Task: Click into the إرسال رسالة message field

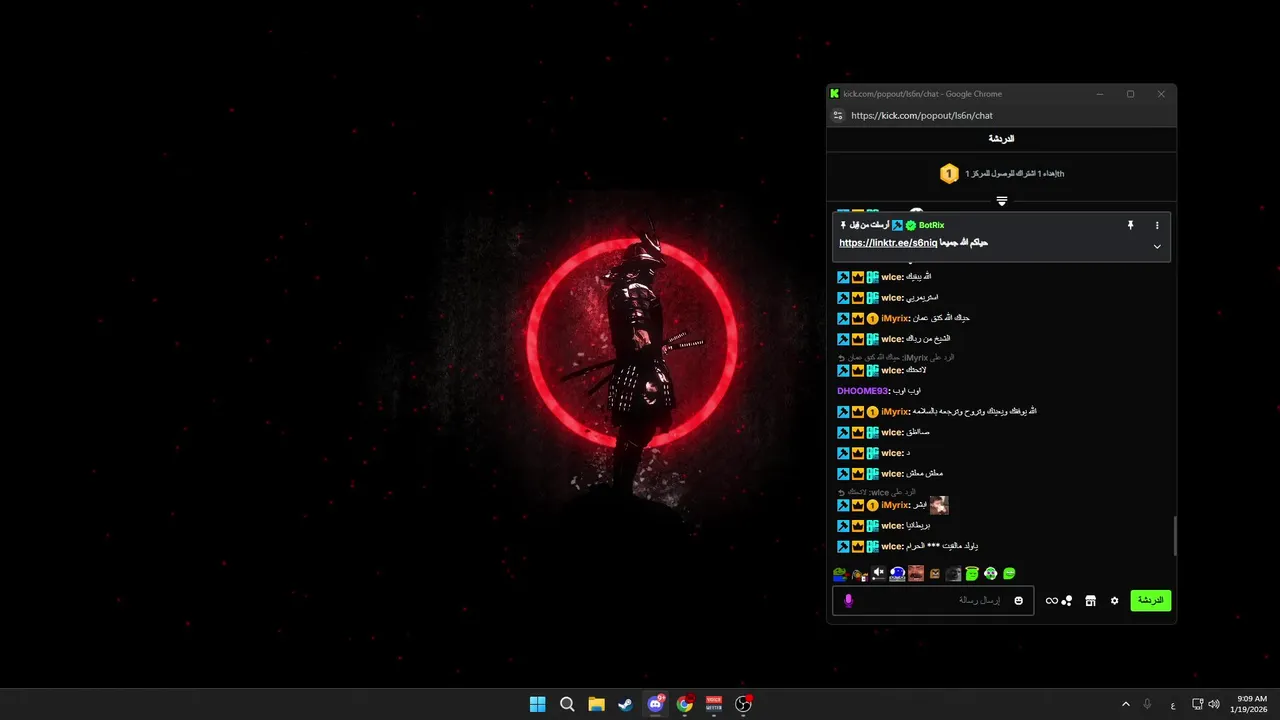Action: (x=933, y=600)
